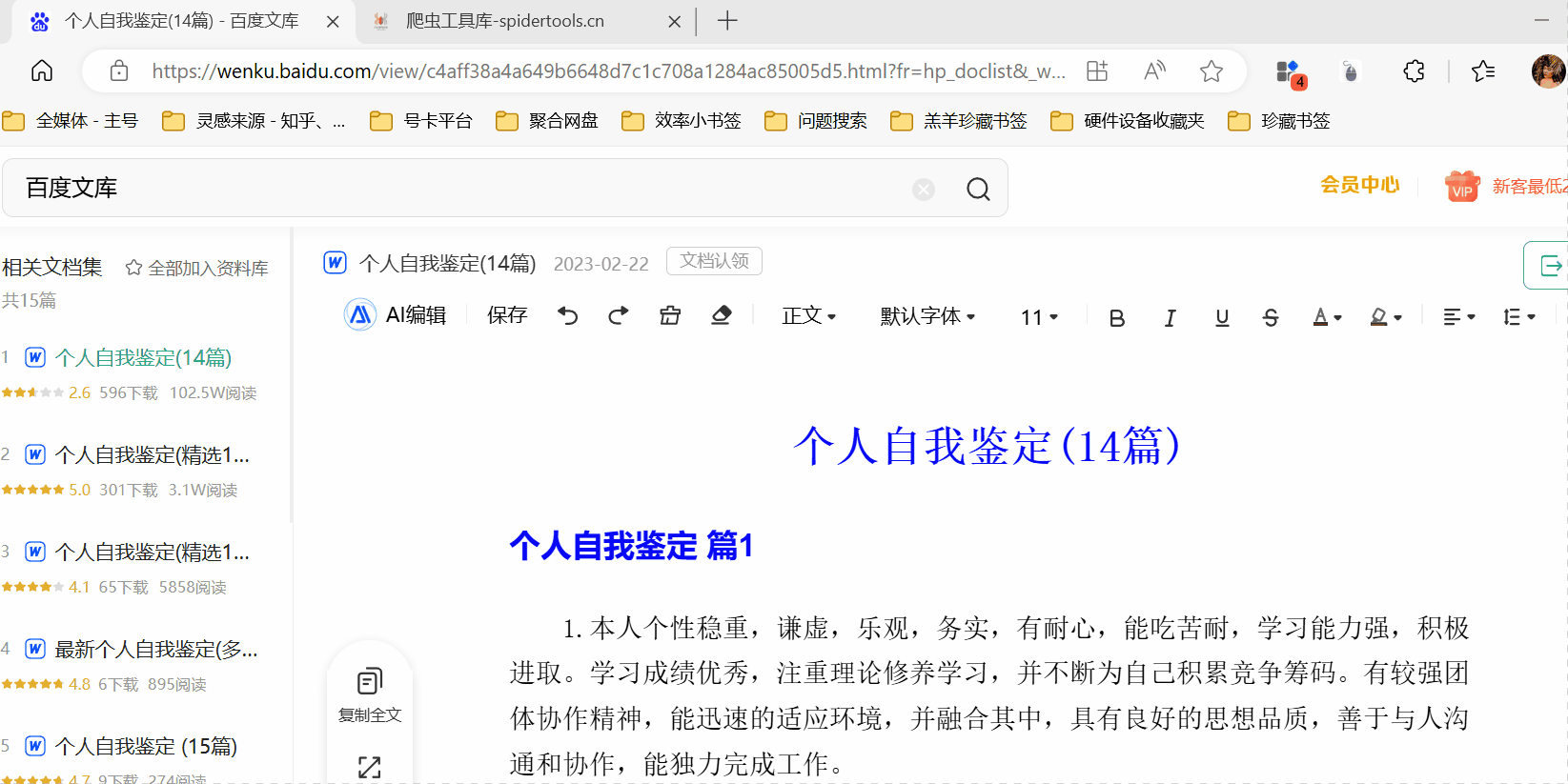The width and height of the screenshot is (1568, 784).
Task: Clear the Baidu Wenku search box
Action: pyautogui.click(x=924, y=189)
